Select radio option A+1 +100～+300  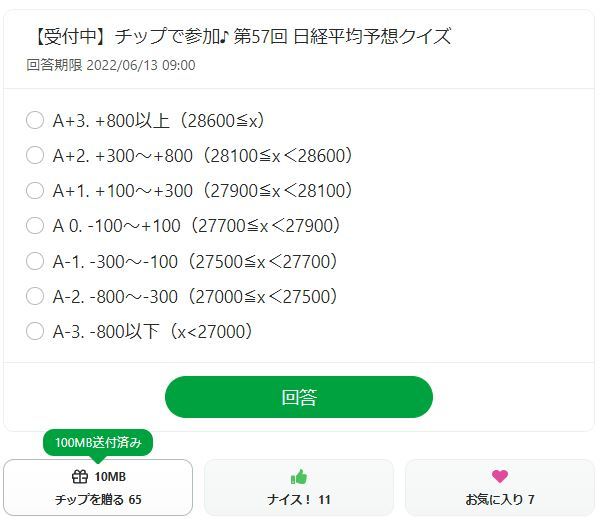[35, 191]
